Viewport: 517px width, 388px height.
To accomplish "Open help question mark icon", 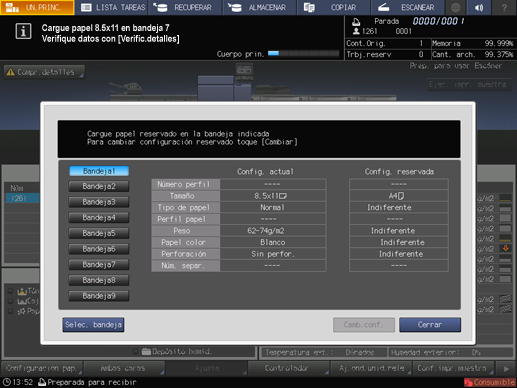I will click(504, 7).
